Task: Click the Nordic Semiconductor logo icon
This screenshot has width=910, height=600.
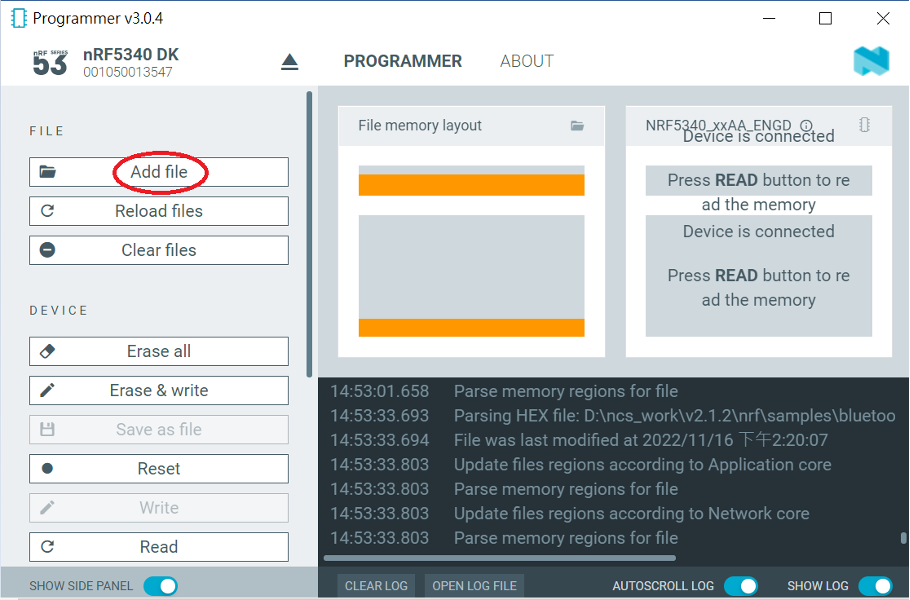Action: click(x=870, y=62)
